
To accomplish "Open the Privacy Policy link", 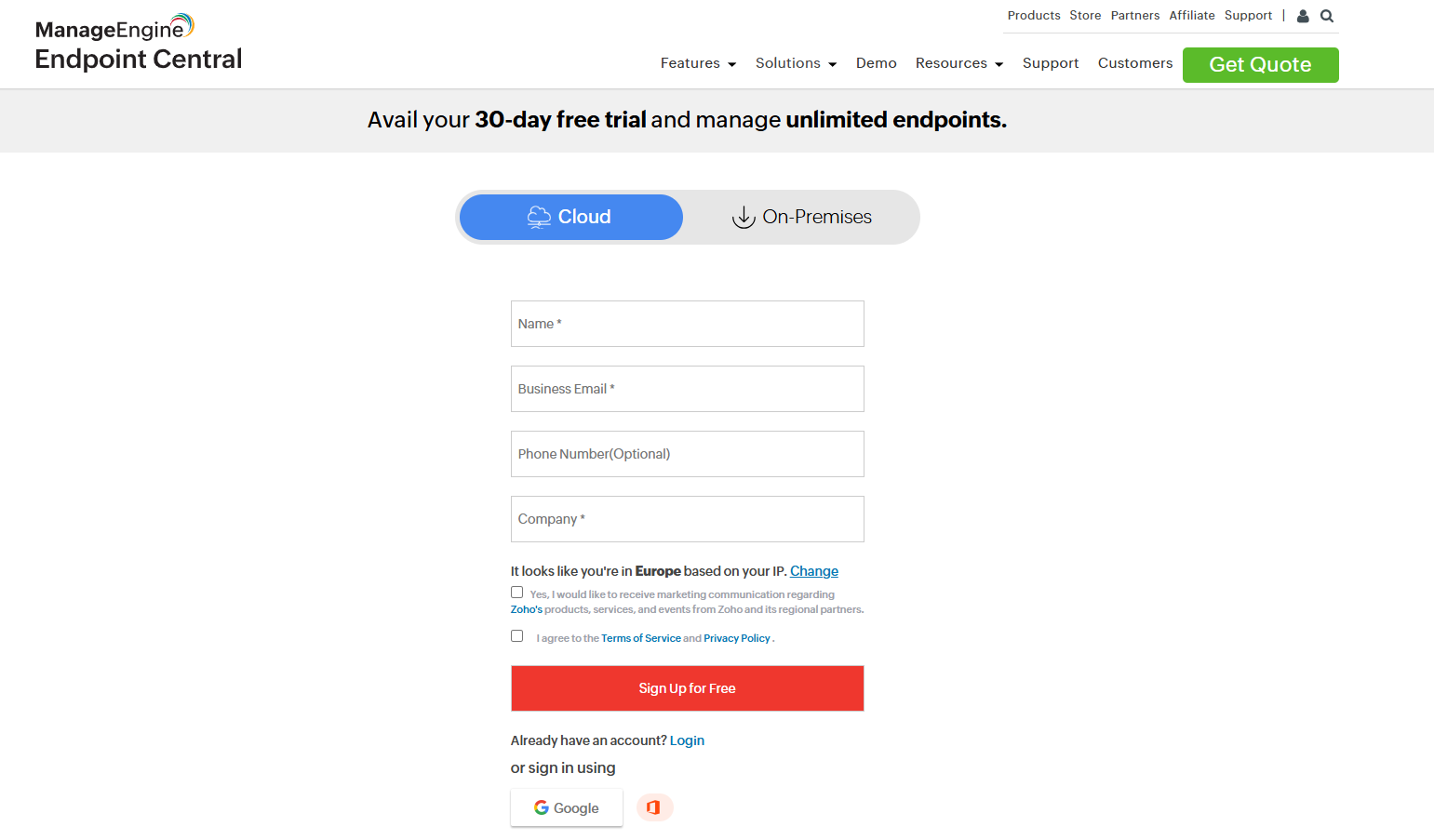I will 736,638.
